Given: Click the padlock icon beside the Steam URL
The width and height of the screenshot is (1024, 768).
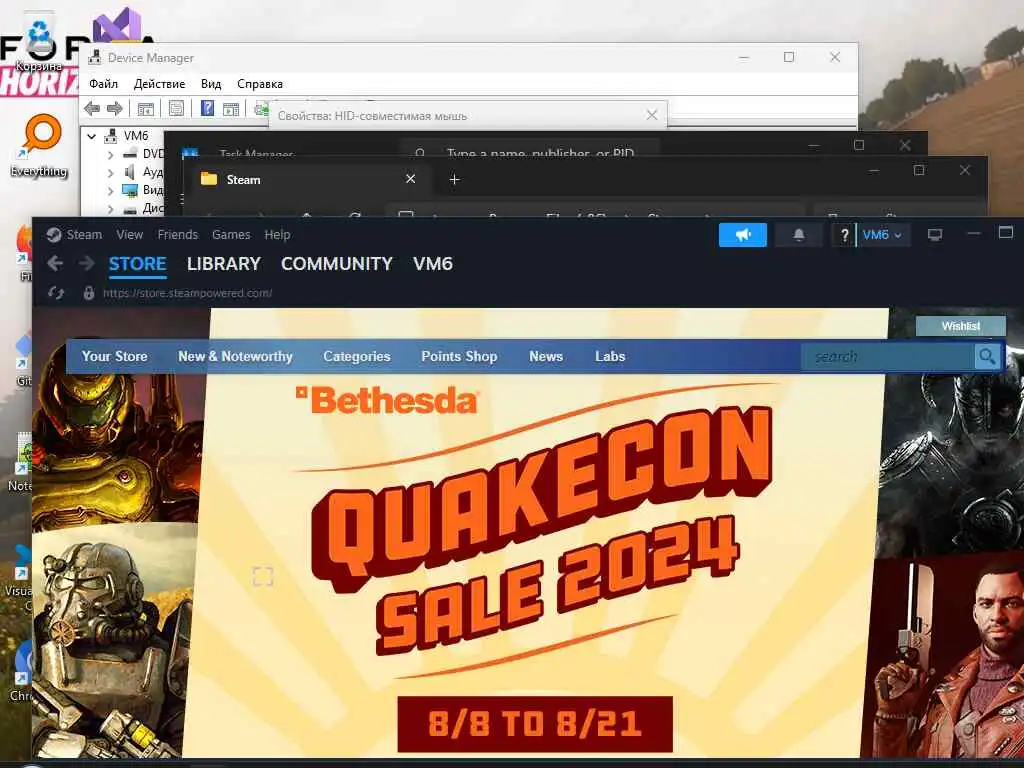Looking at the screenshot, I should [x=89, y=293].
